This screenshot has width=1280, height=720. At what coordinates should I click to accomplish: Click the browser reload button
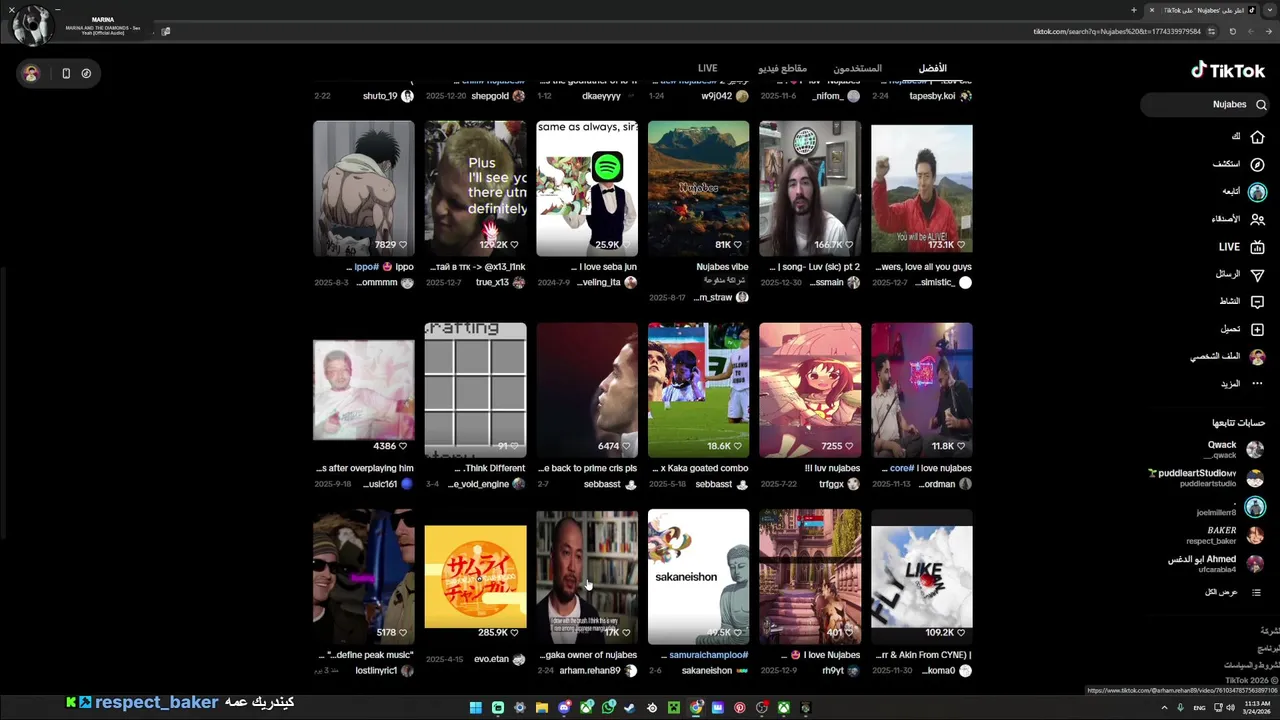1232,31
